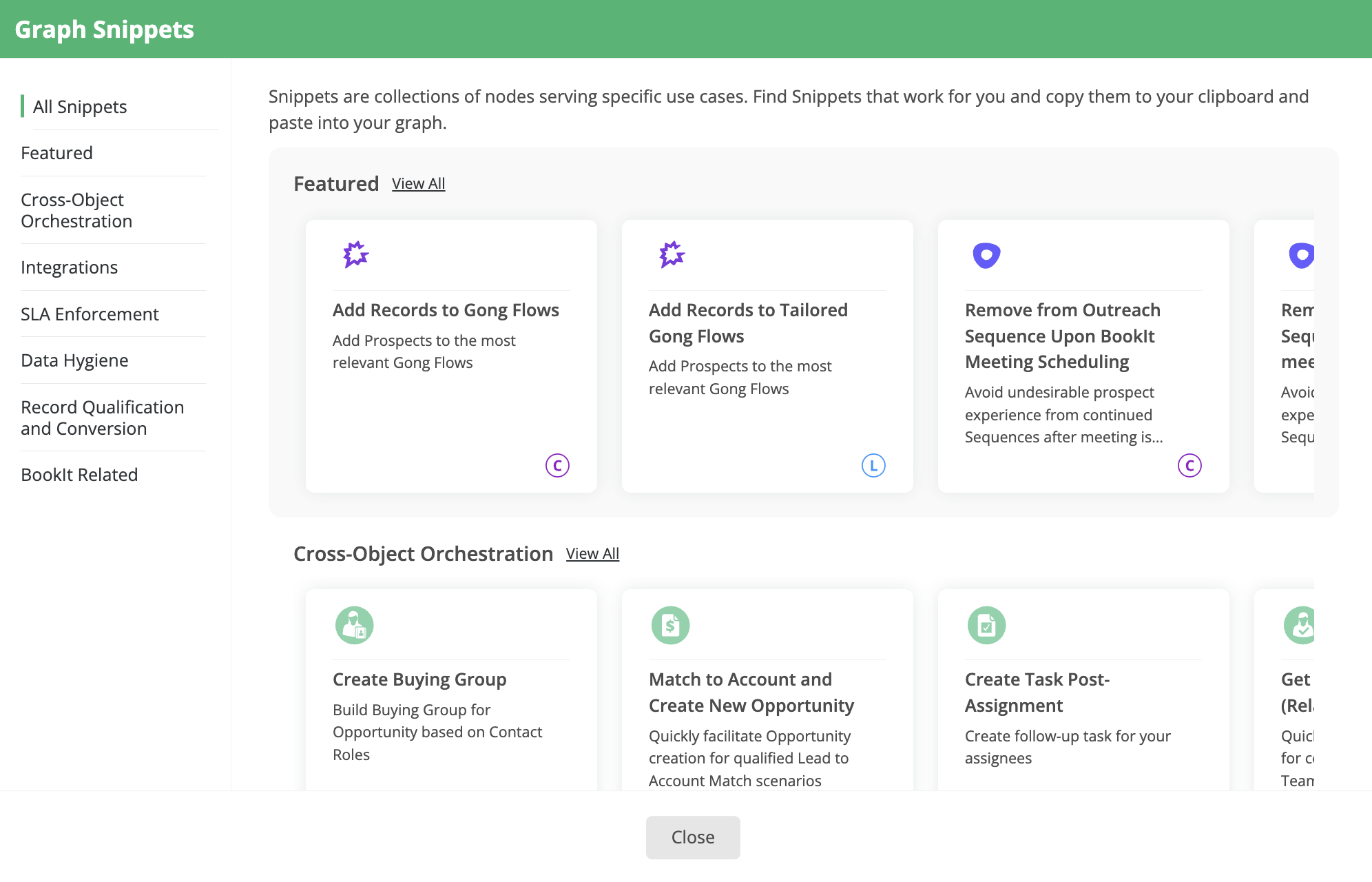Click the C badge on Add Records to Gong Flows card

point(557,466)
